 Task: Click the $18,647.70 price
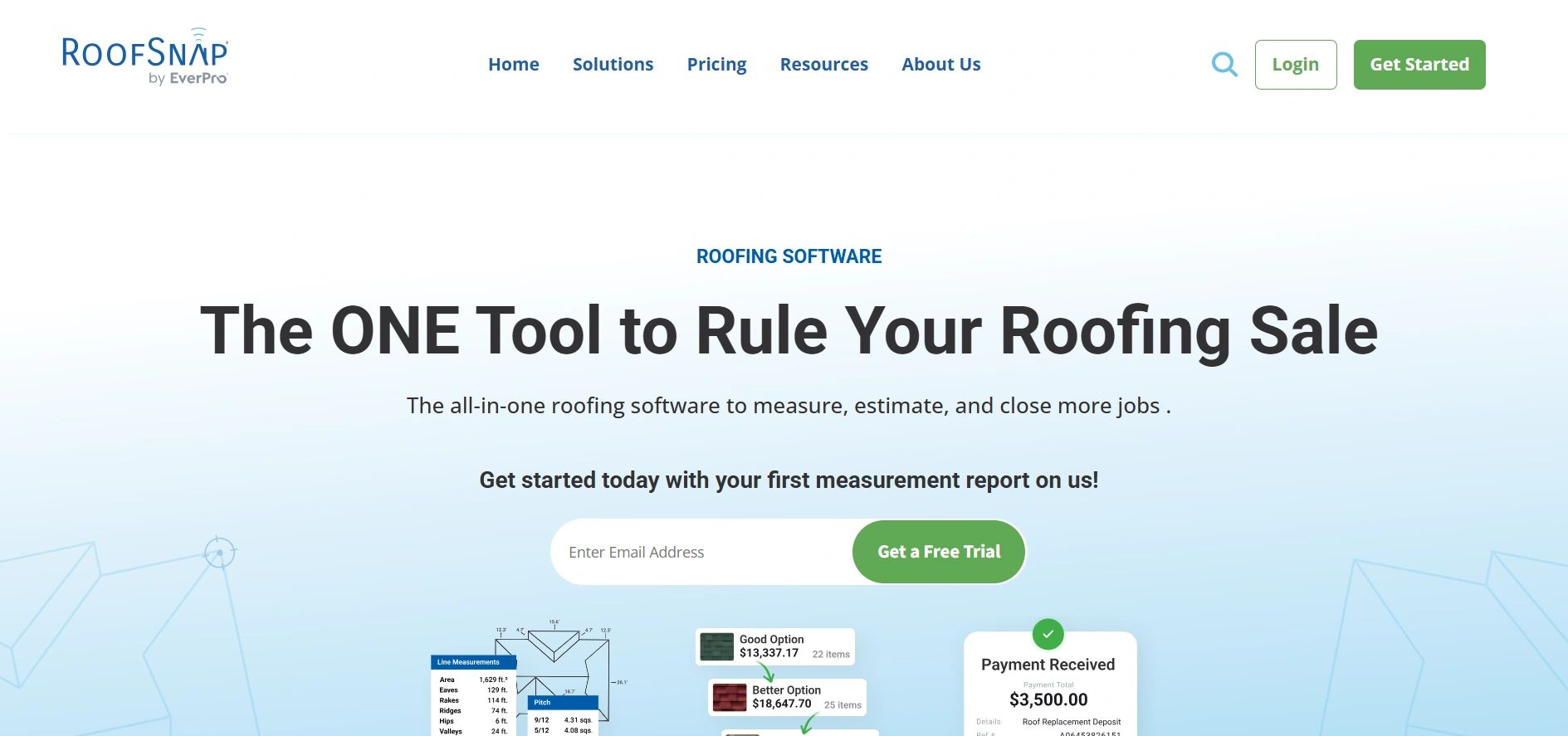click(781, 704)
